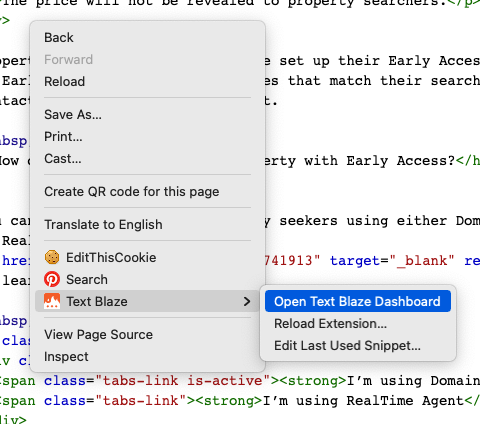The image size is (480, 424).
Task: Open Text Blaze Dashboard
Action: (358, 301)
